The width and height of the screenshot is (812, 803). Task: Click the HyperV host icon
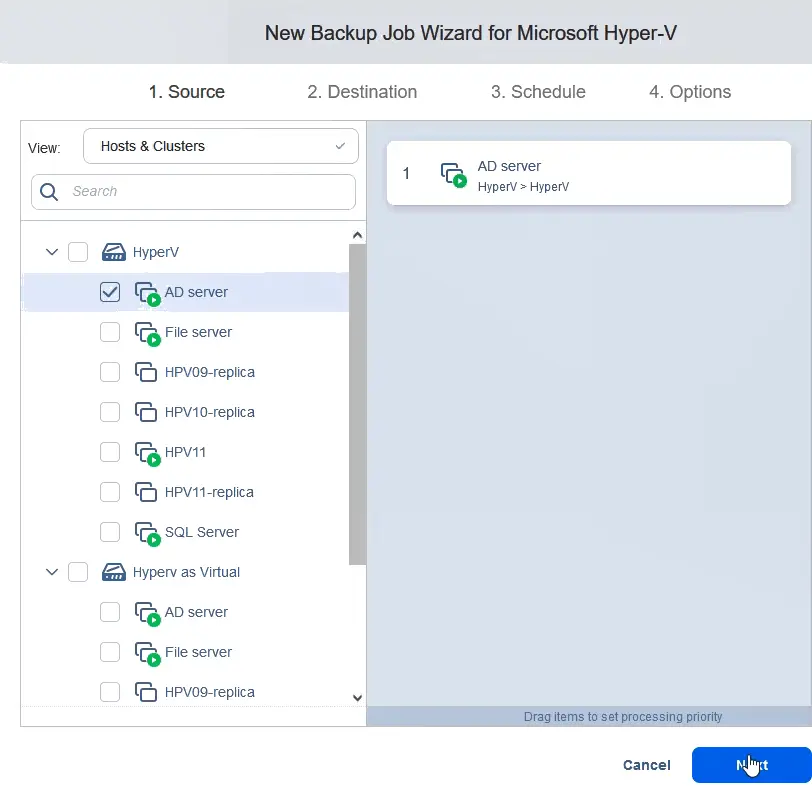point(113,252)
